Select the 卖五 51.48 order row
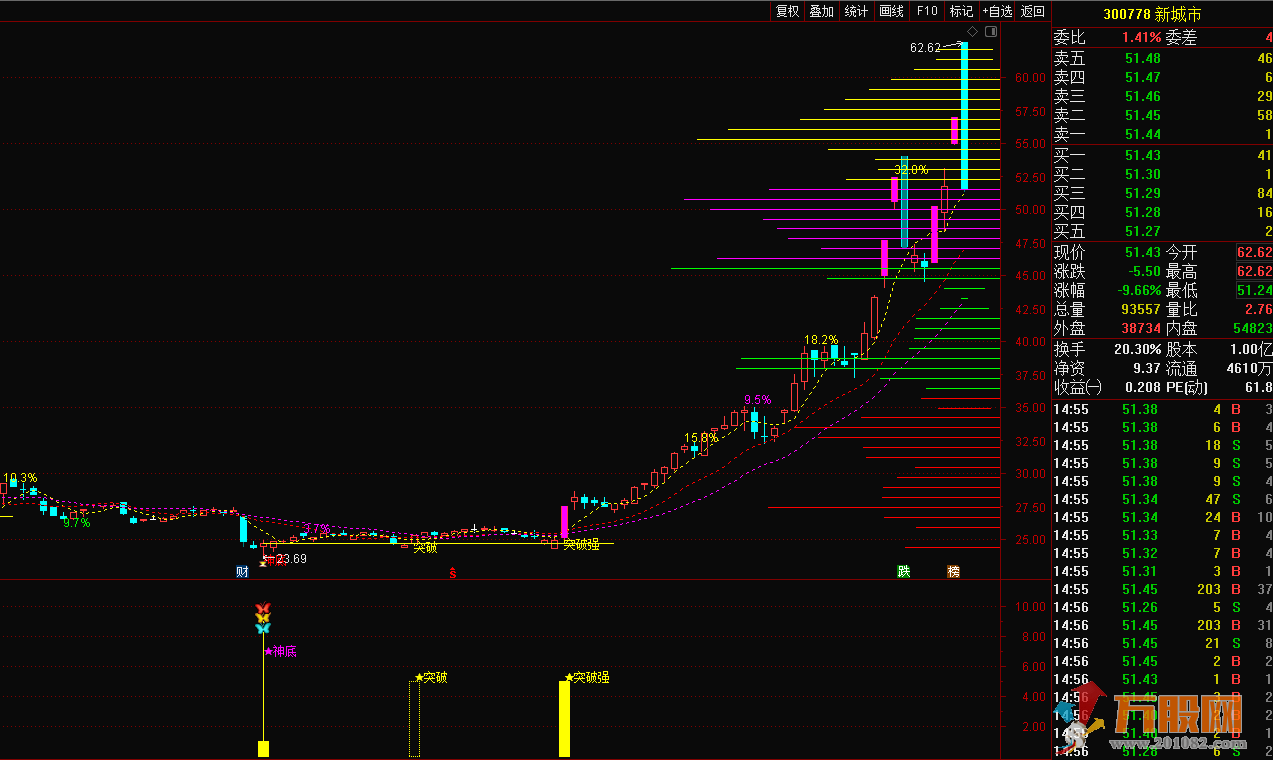This screenshot has width=1273, height=760. click(x=1162, y=59)
